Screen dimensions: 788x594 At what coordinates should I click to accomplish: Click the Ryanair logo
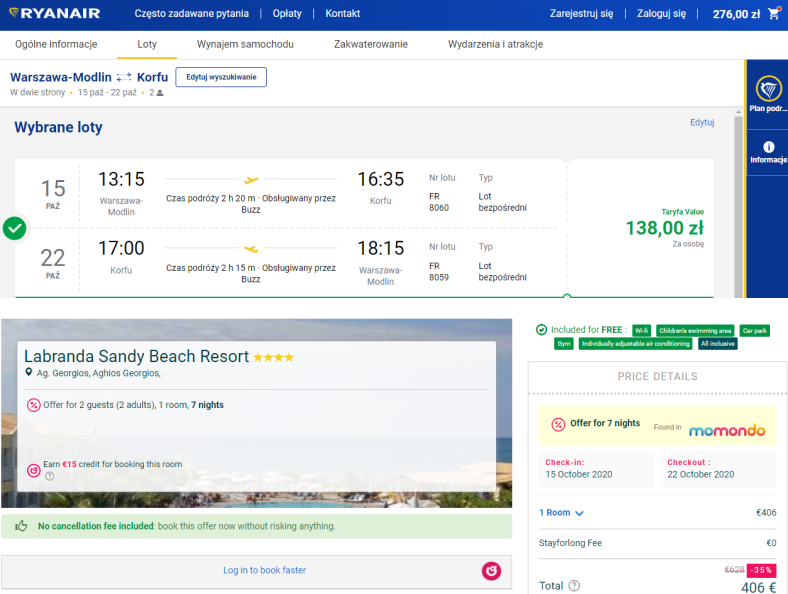[x=54, y=14]
